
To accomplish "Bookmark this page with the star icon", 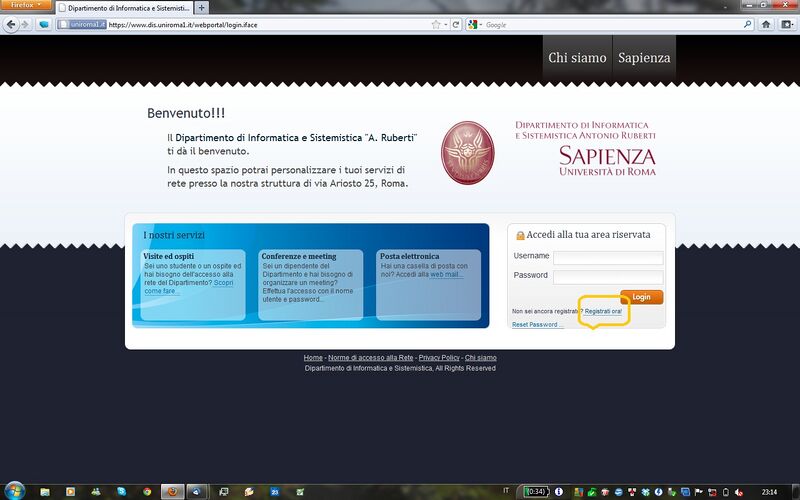I will click(x=436, y=24).
